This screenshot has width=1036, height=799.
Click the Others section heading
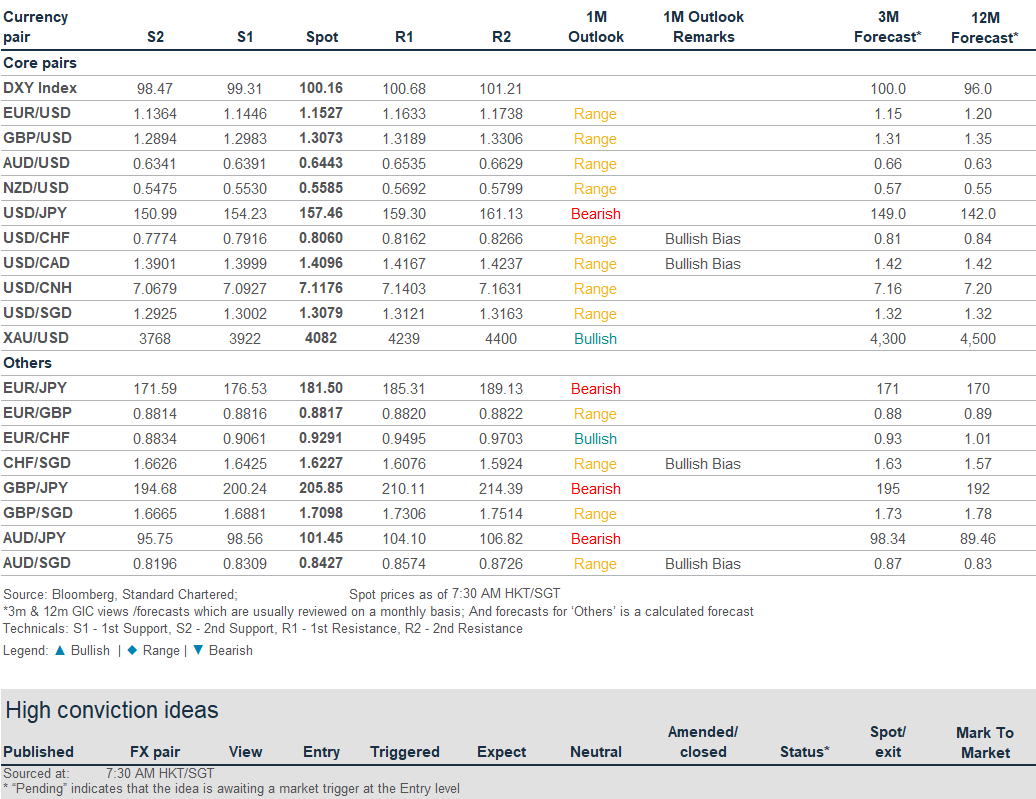coord(28,363)
